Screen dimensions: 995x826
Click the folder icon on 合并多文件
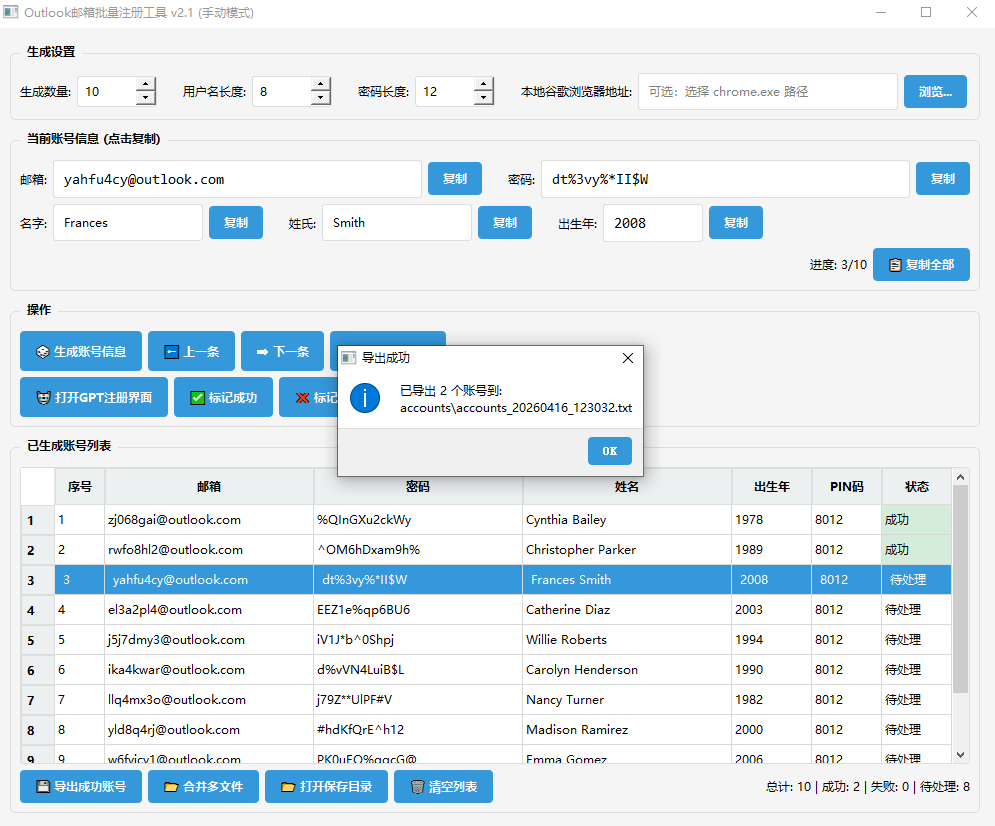pyautogui.click(x=172, y=786)
